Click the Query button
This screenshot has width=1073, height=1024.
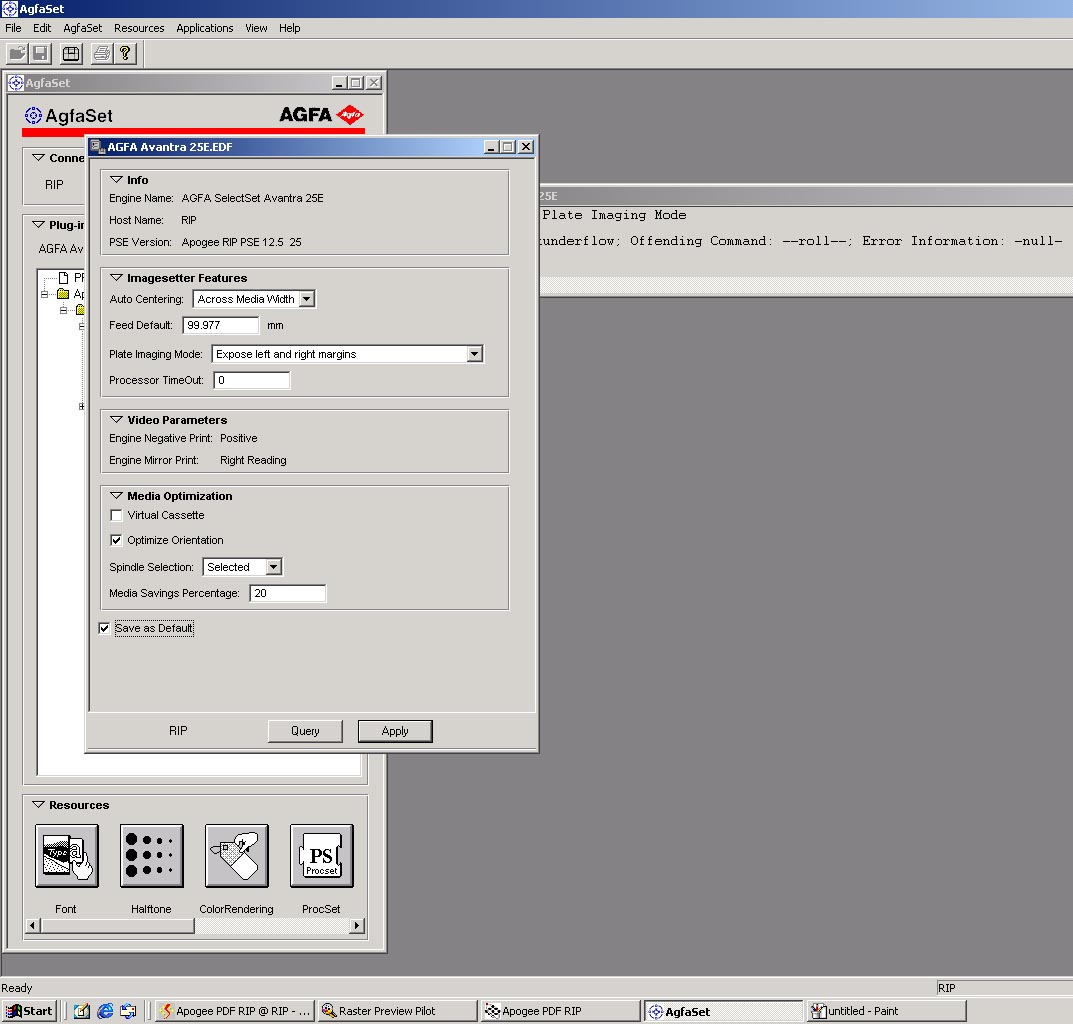[305, 731]
